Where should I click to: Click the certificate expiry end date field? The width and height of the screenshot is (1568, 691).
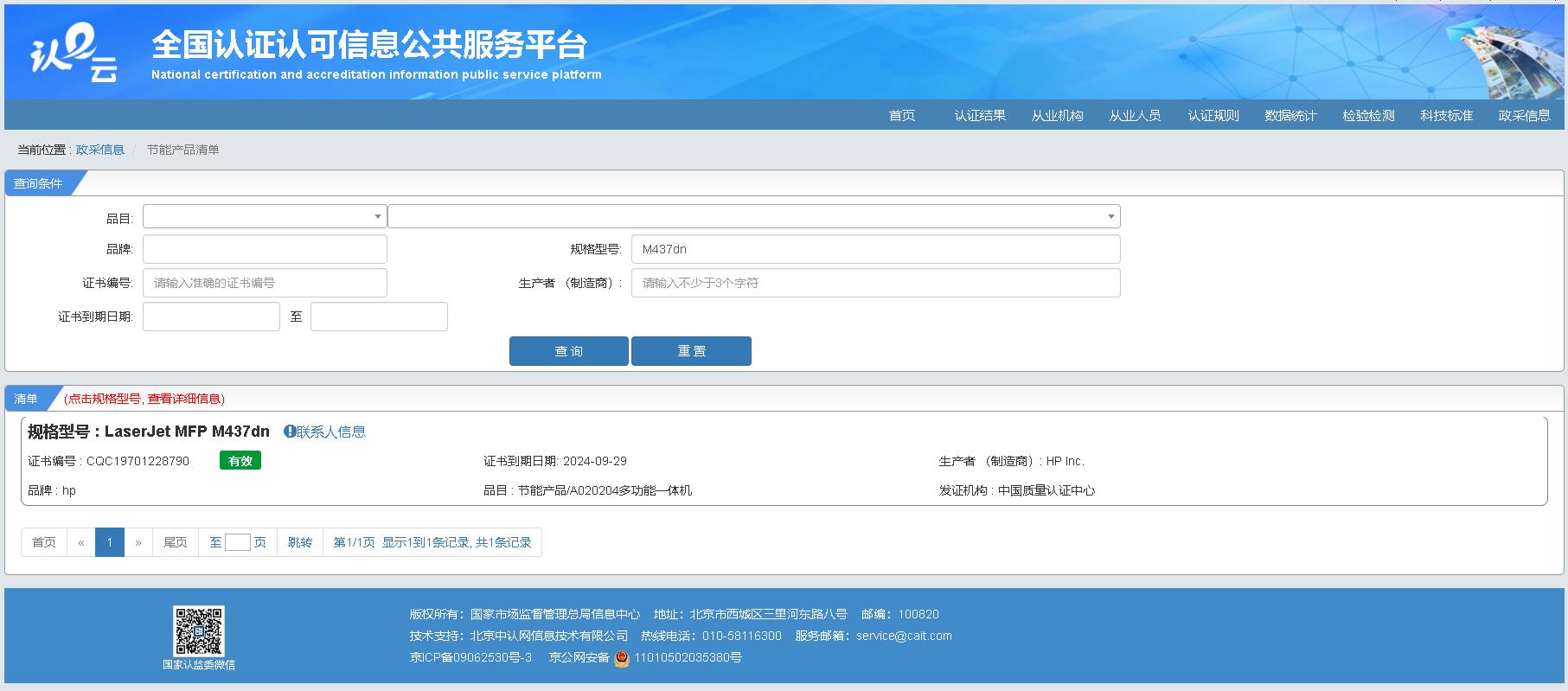(379, 317)
